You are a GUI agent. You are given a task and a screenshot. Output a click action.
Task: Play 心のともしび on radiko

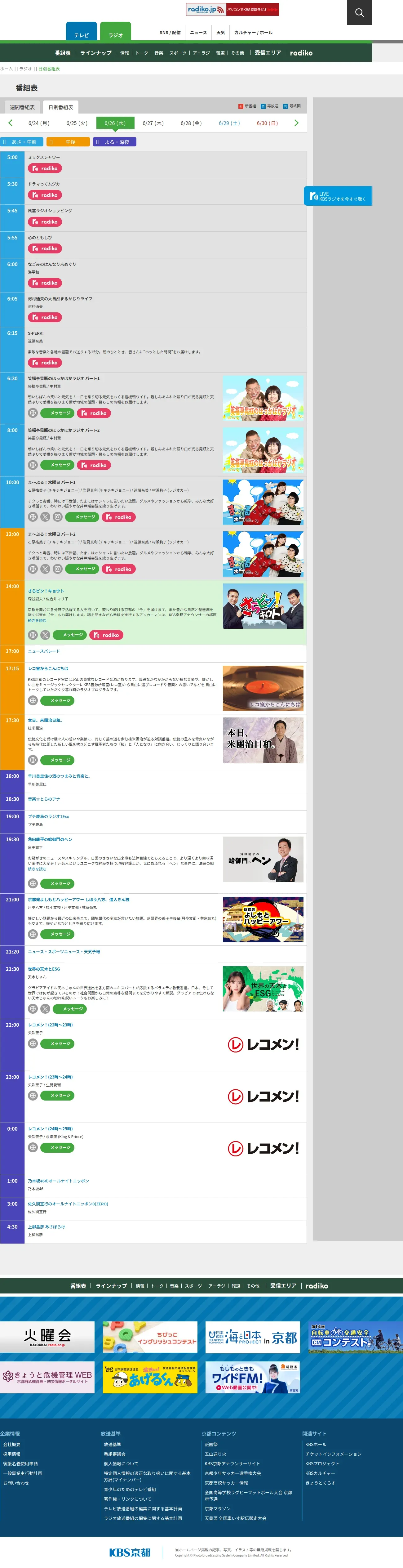click(45, 249)
